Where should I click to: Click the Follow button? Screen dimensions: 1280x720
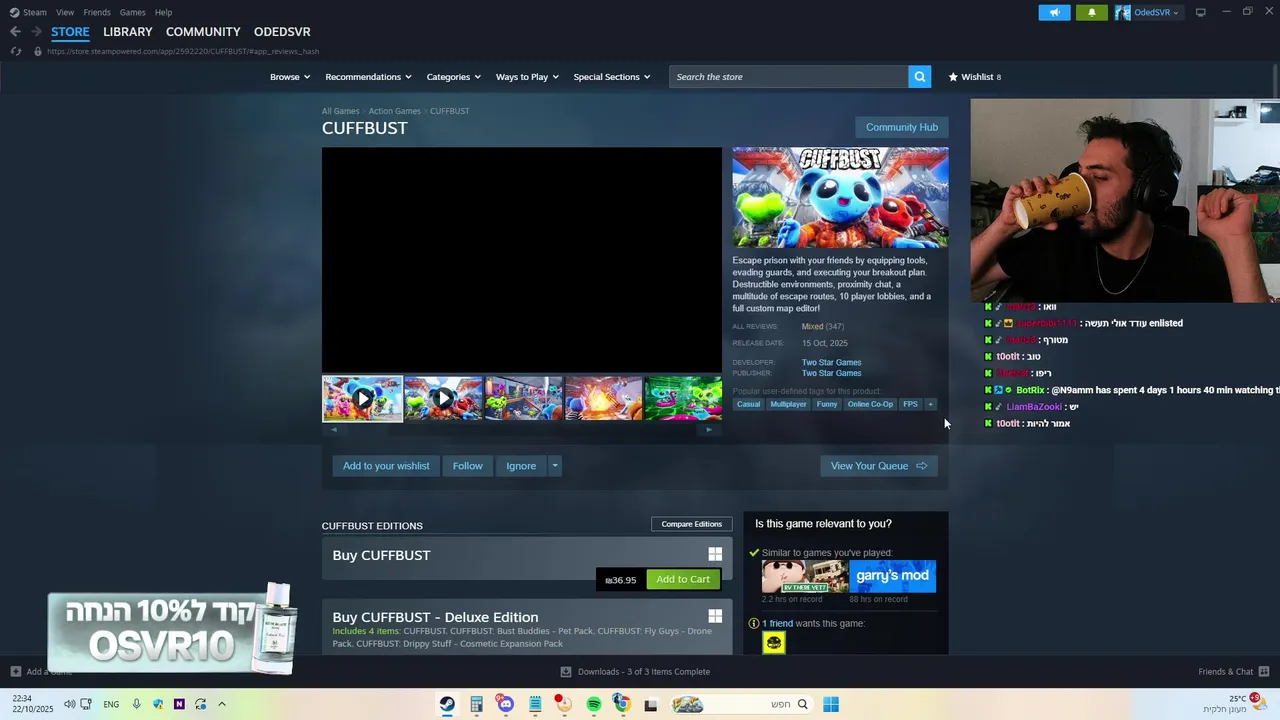467,466
